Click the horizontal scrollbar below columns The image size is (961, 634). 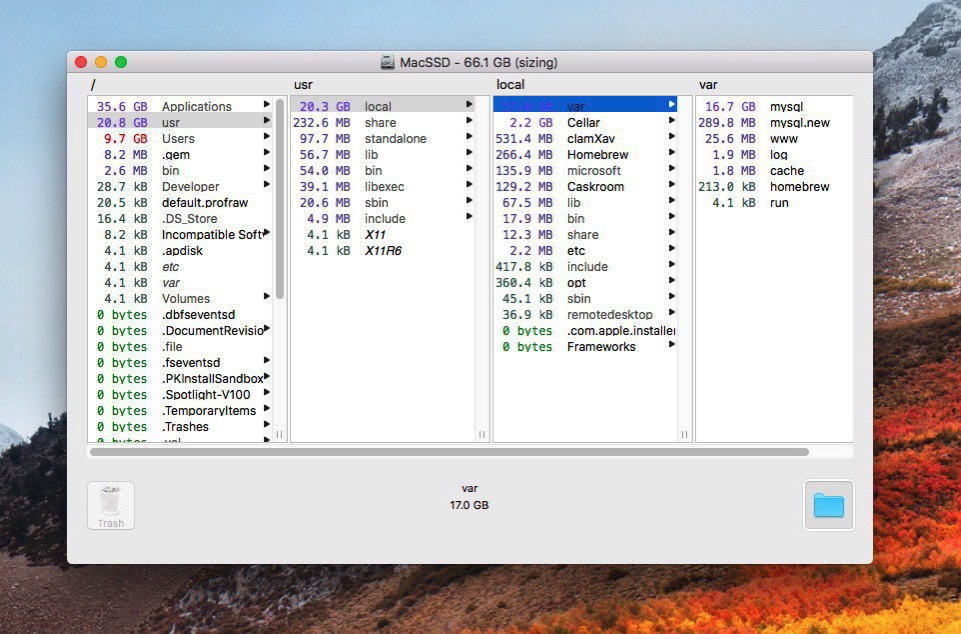(449, 452)
